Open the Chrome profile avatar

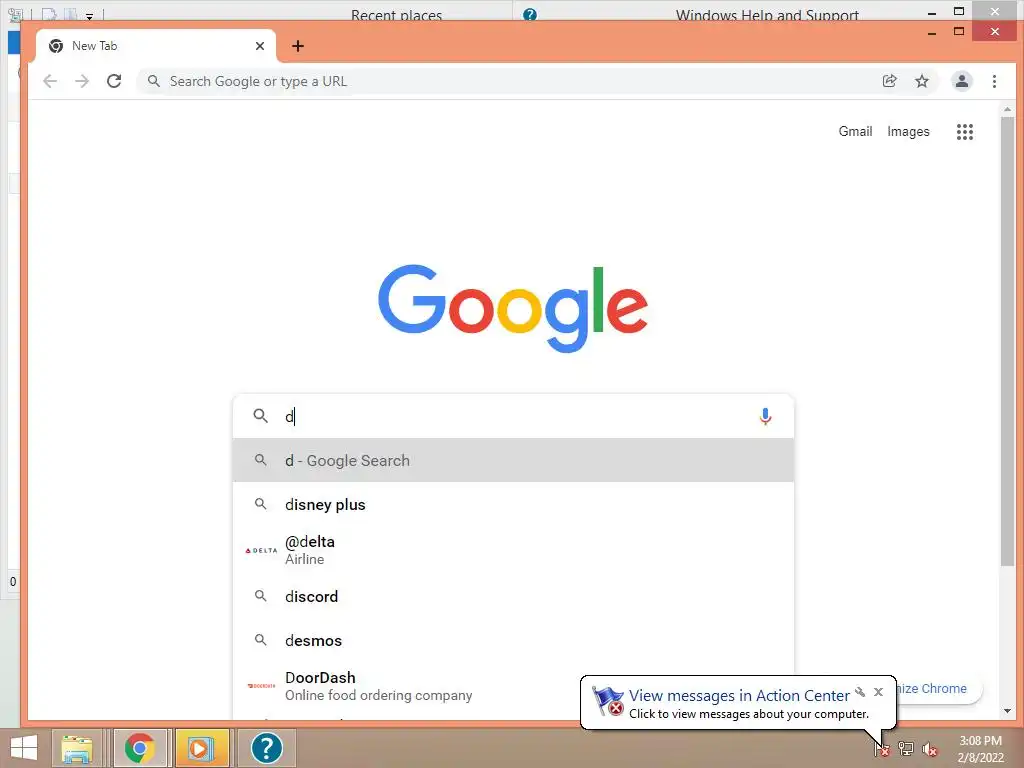962,81
